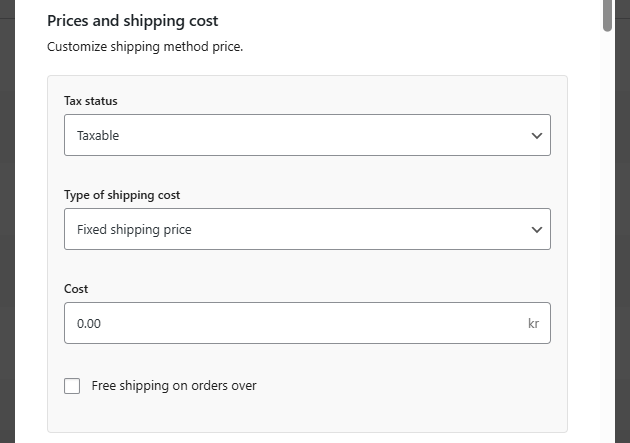Select the Taxable value text

click(x=98, y=136)
